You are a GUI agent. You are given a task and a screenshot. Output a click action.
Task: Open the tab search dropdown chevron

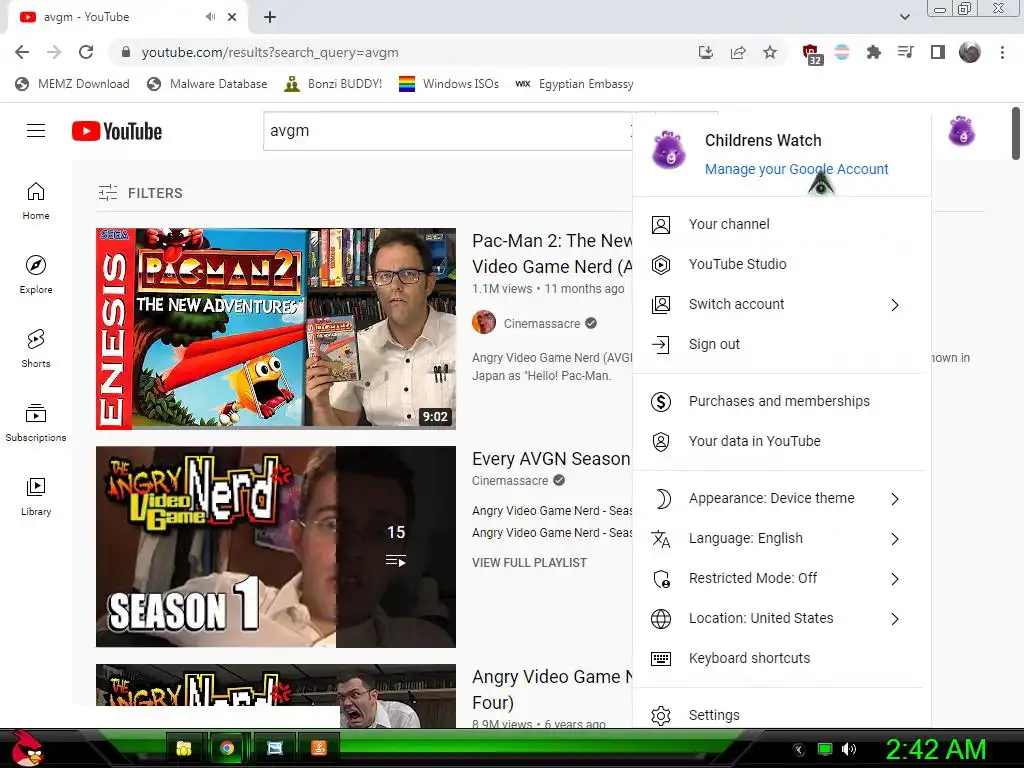(904, 17)
